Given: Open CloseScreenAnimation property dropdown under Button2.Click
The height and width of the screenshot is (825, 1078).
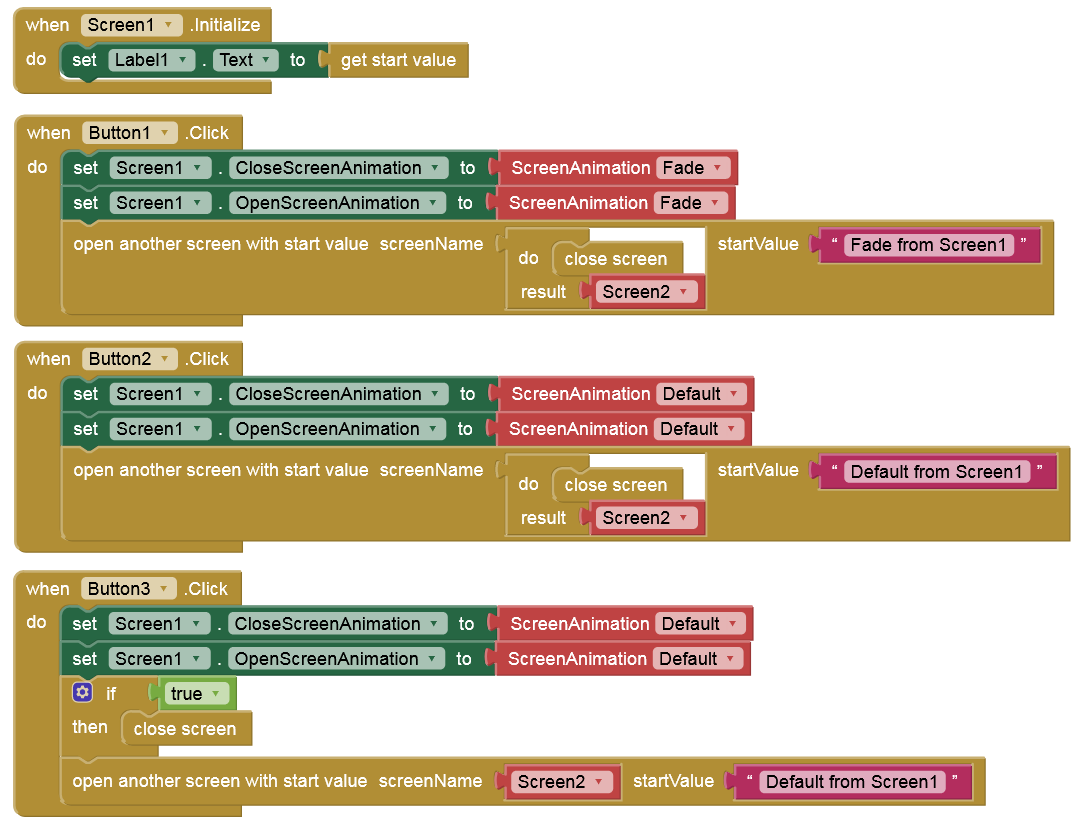Looking at the screenshot, I should (x=338, y=394).
